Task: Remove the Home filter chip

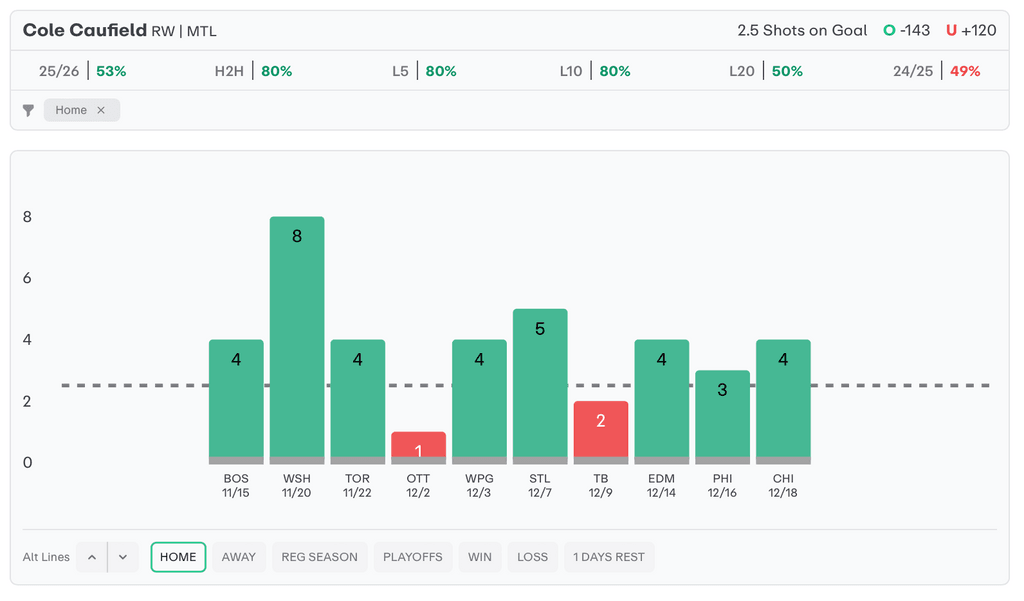Action: [101, 110]
